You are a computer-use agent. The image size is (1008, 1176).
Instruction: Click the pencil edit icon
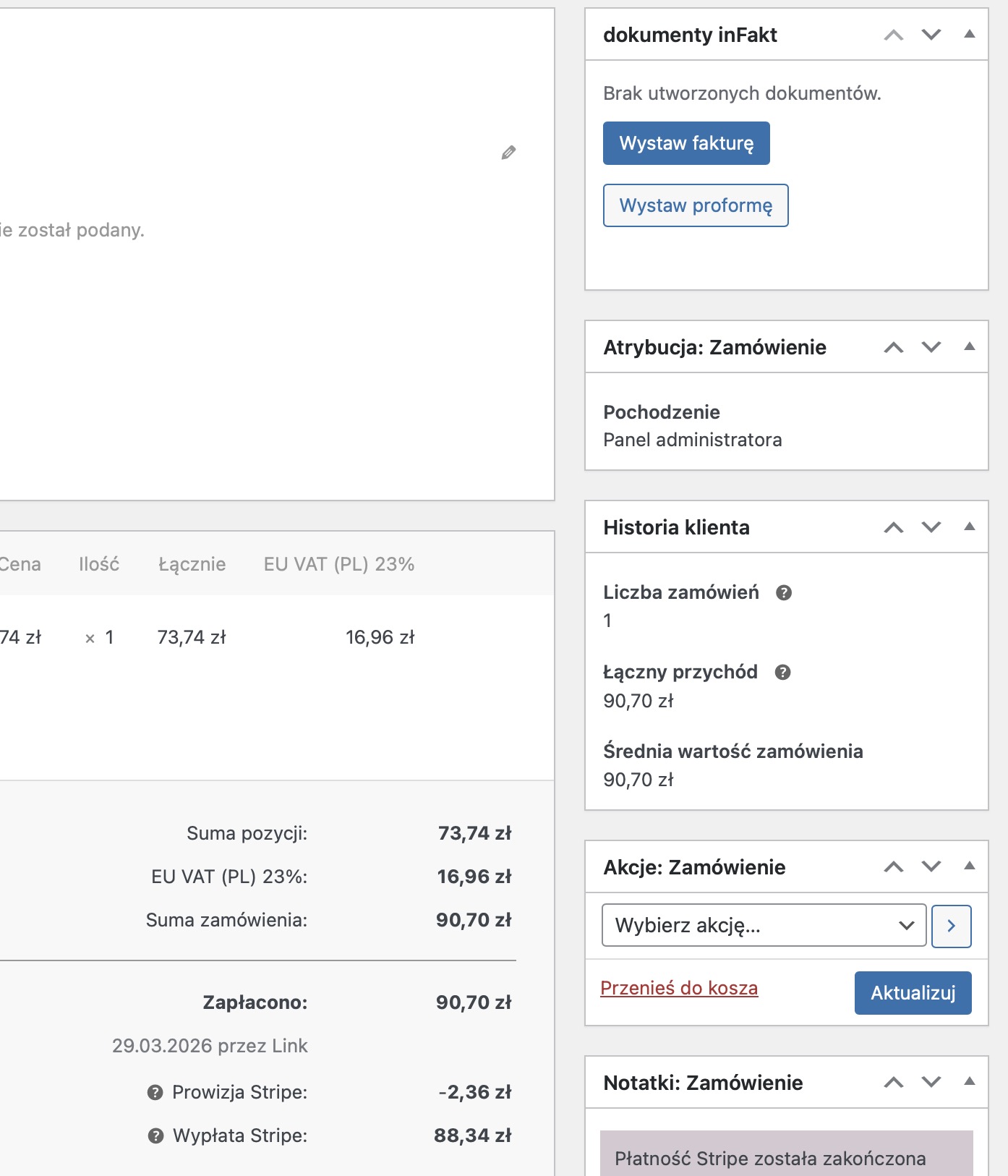coord(508,153)
